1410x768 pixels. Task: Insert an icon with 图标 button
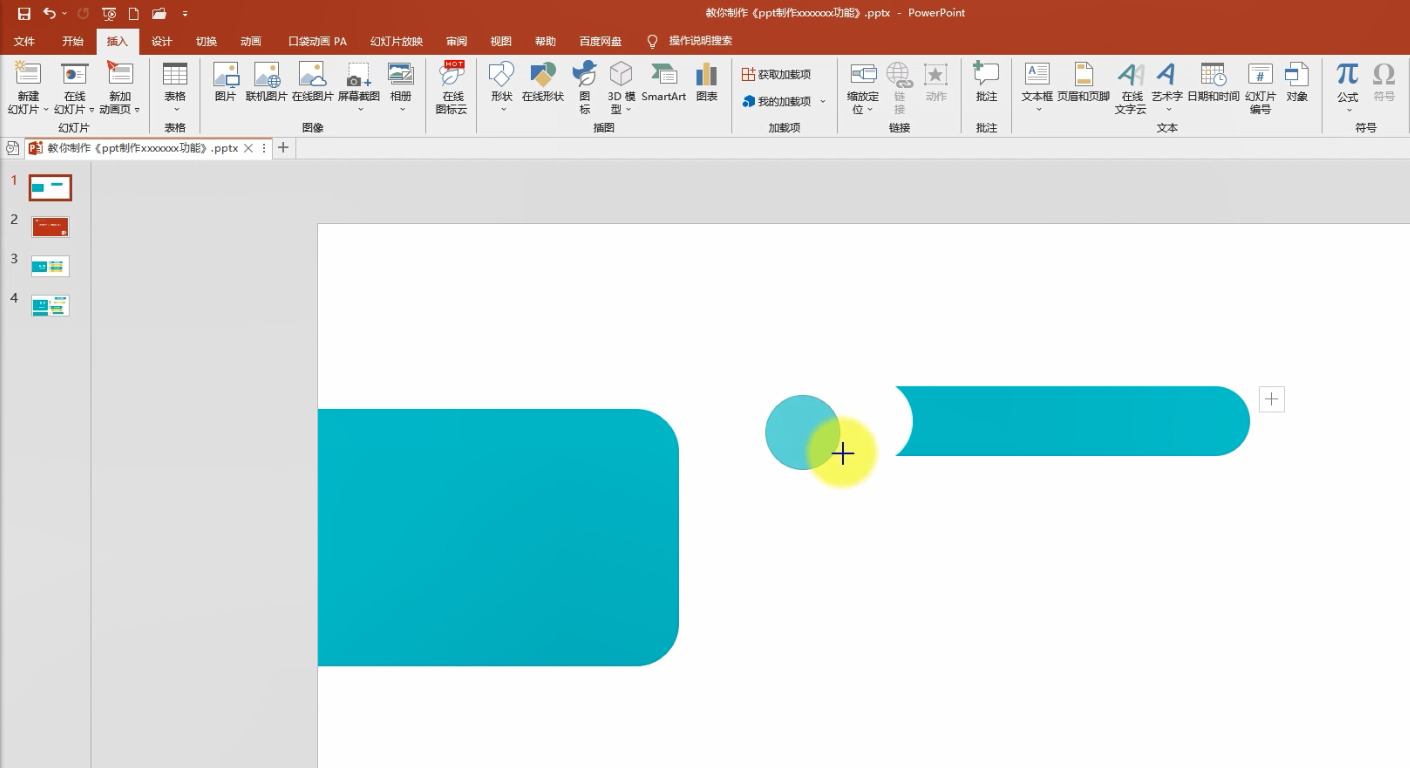[x=585, y=87]
